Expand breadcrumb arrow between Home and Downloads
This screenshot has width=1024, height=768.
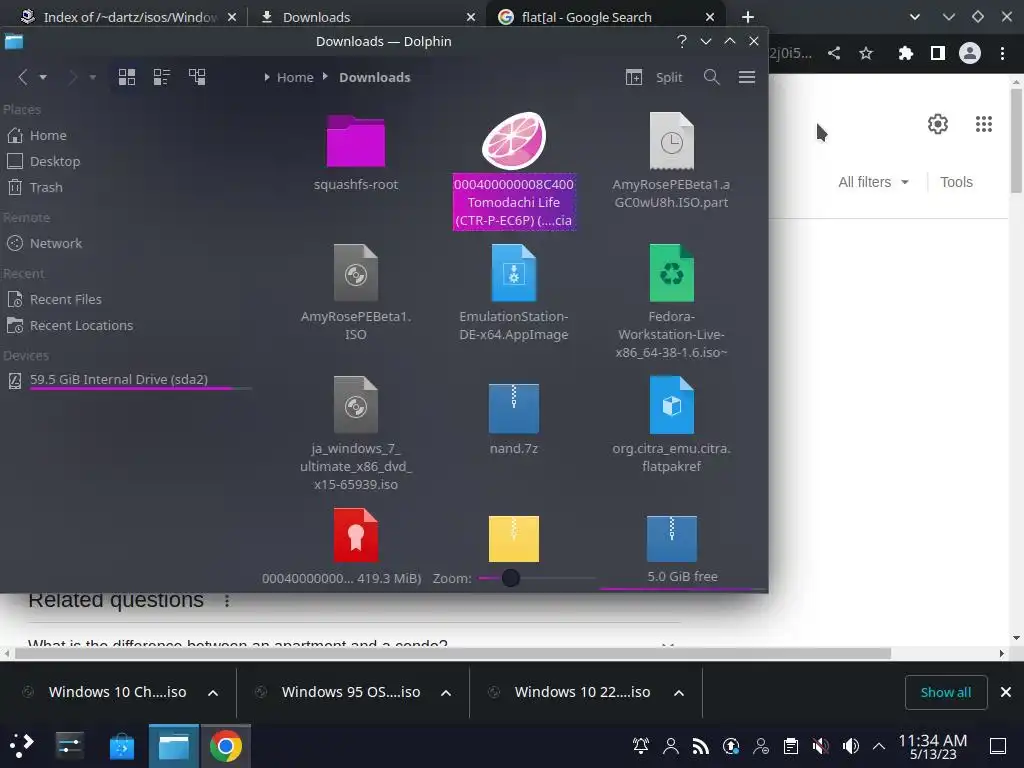pyautogui.click(x=325, y=76)
